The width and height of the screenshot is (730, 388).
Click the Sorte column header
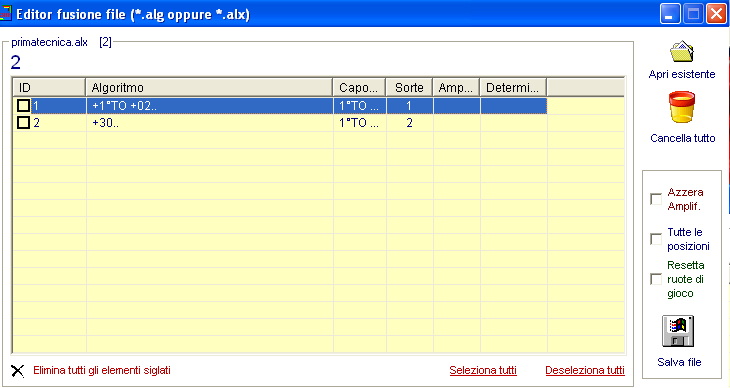pos(409,88)
